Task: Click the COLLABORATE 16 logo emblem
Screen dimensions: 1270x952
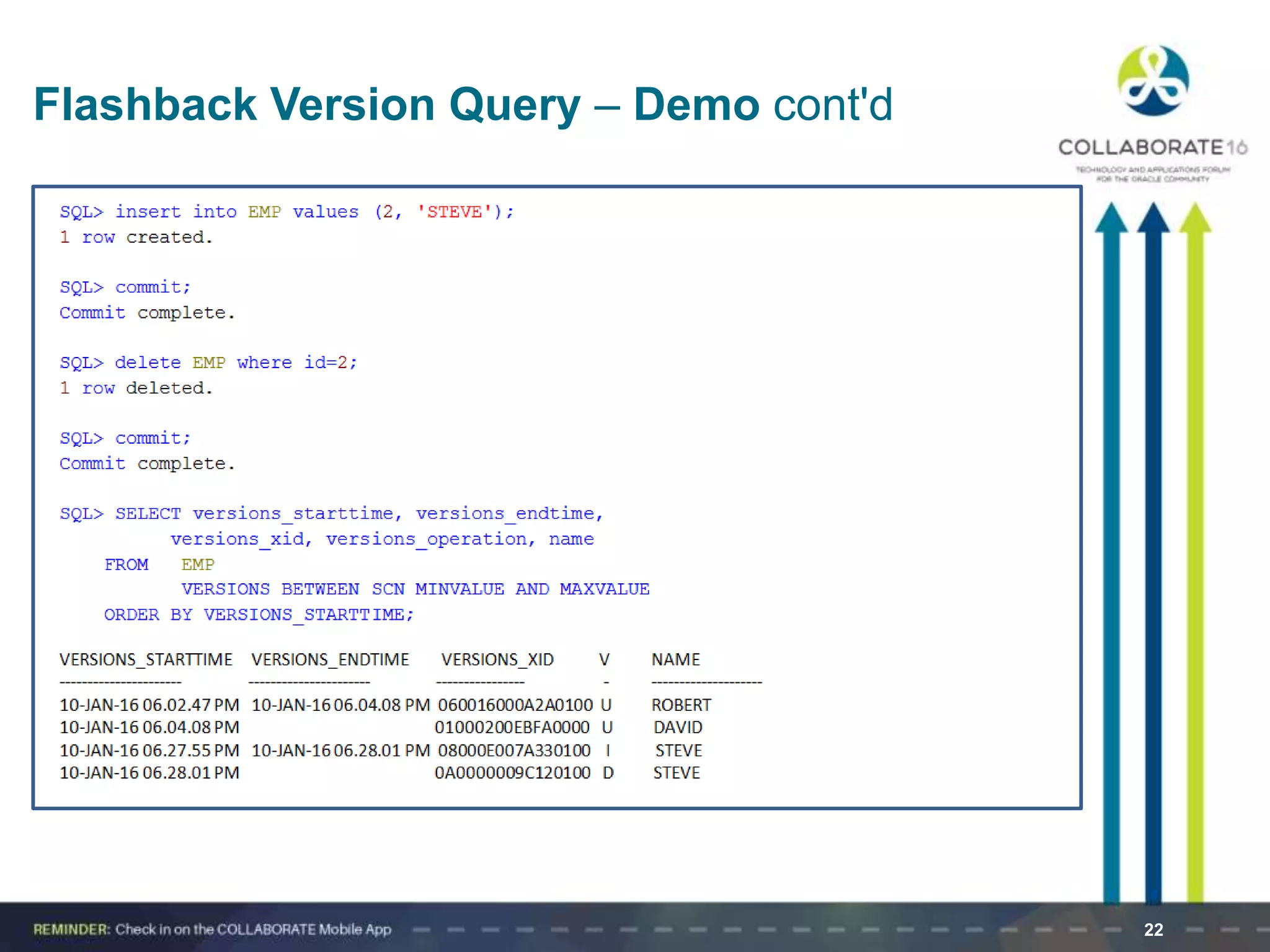Action: 1153,81
